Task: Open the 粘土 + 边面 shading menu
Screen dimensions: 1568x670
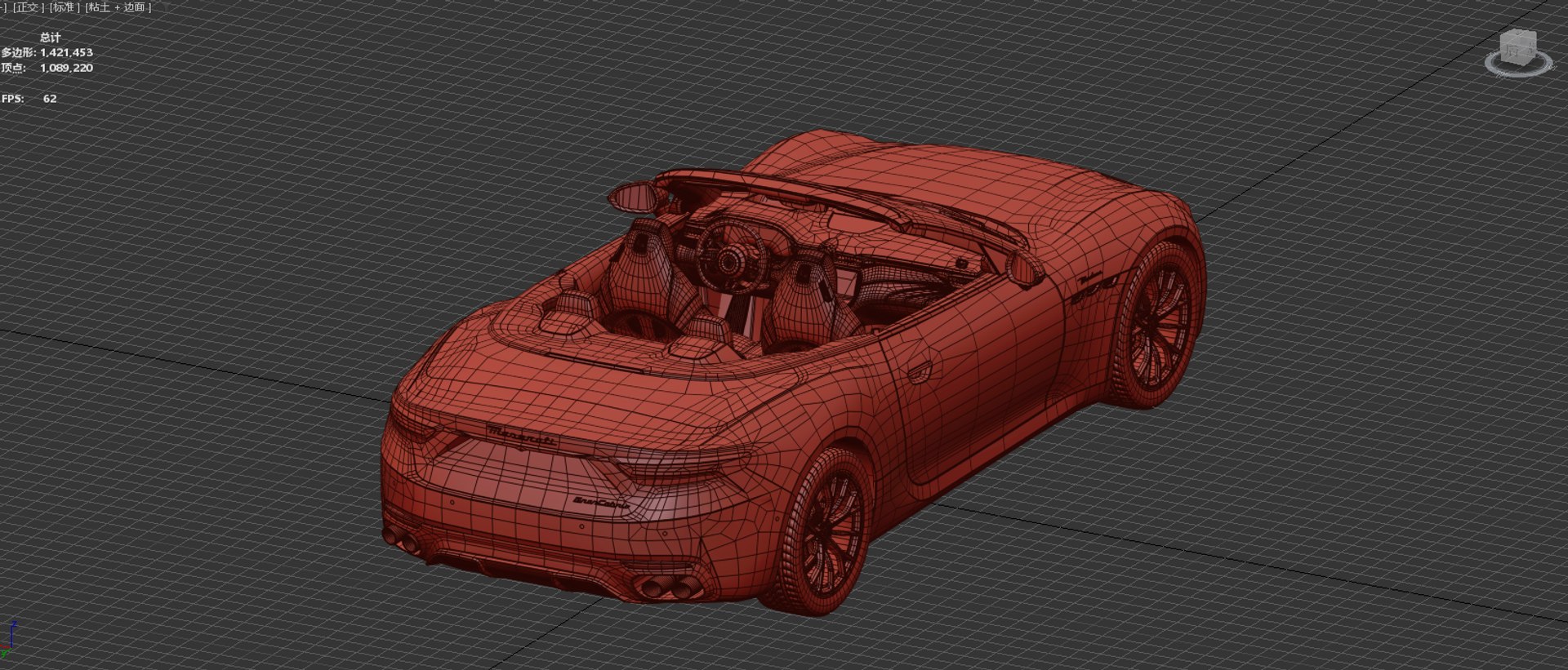Action: (118, 7)
